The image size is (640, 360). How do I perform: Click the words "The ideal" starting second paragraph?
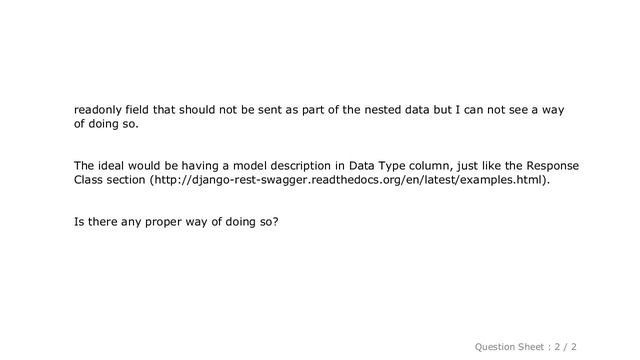99,166
